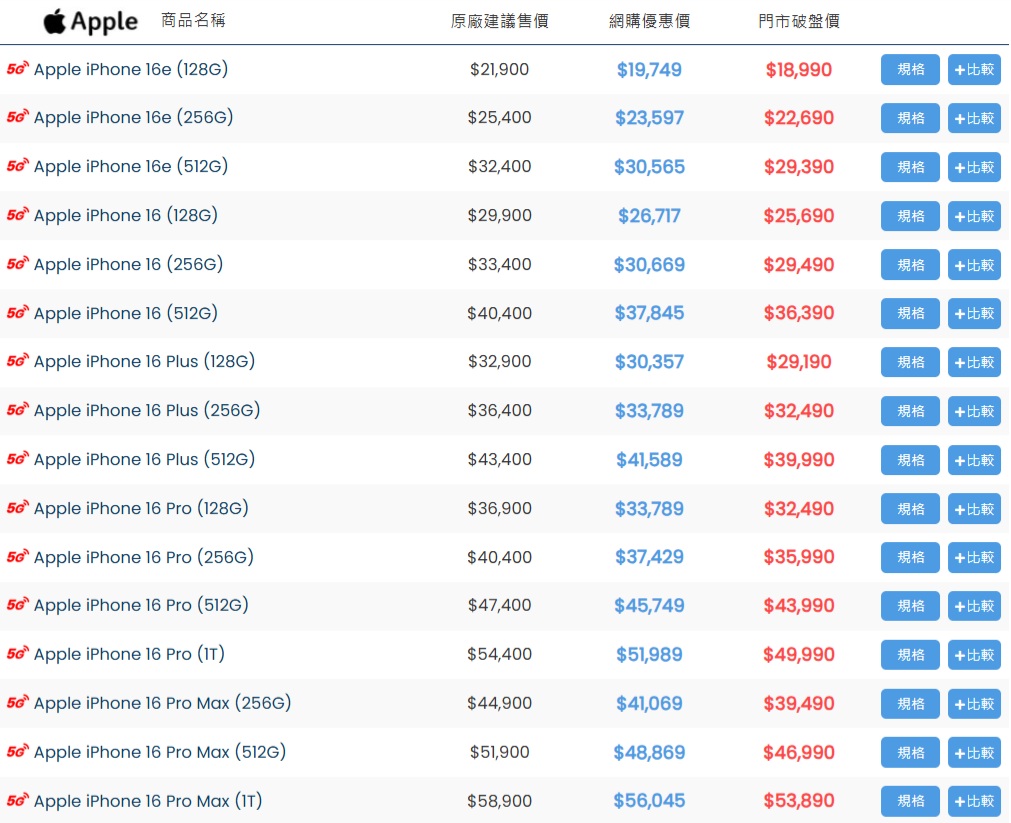This screenshot has height=823, width=1011.
Task: Open the Apple iPhone 16e (128G) product link
Action: (131, 69)
